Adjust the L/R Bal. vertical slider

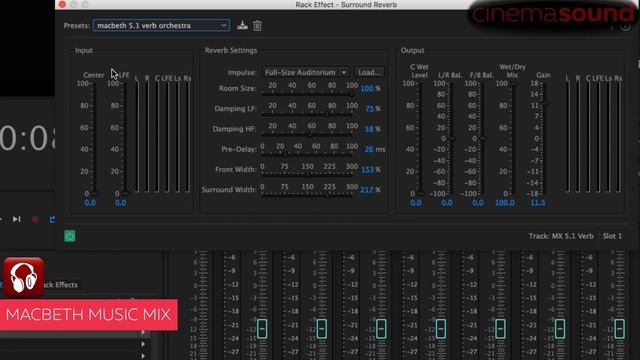point(451,138)
